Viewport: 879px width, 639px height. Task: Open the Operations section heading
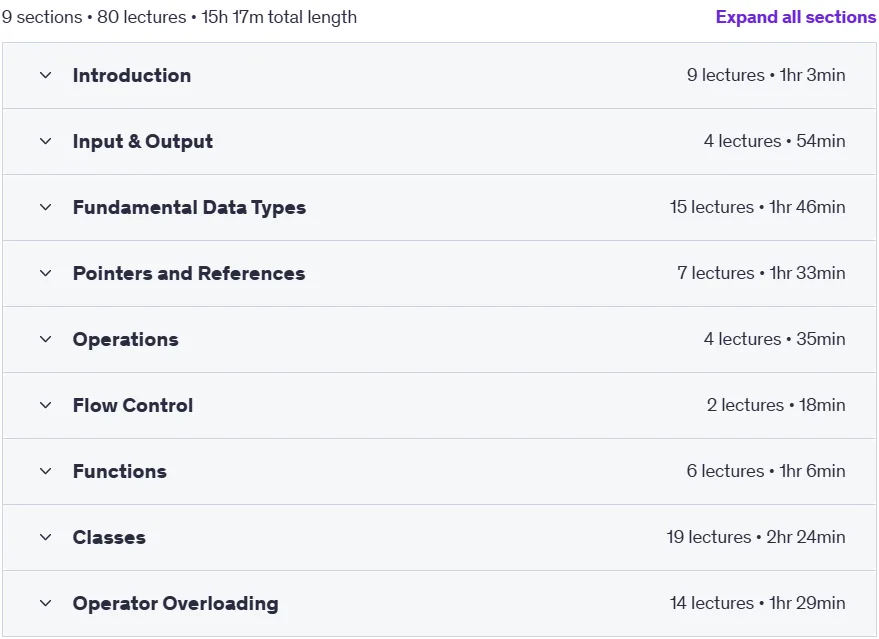(x=126, y=340)
